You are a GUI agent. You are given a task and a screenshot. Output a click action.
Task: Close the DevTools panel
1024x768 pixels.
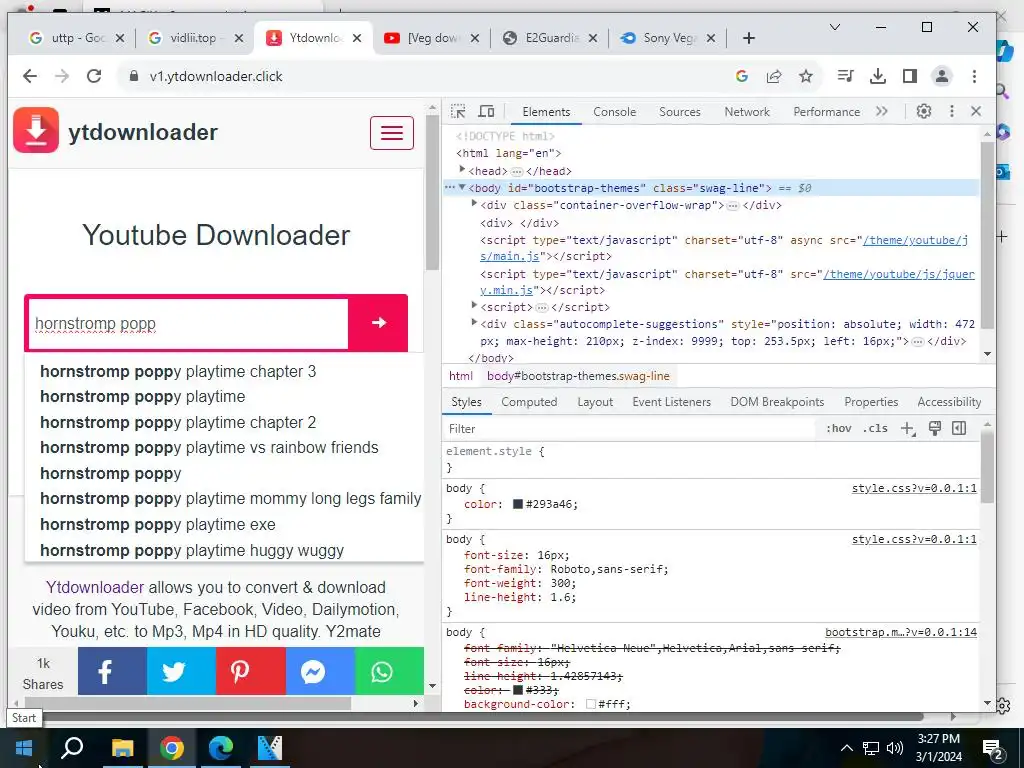point(976,111)
